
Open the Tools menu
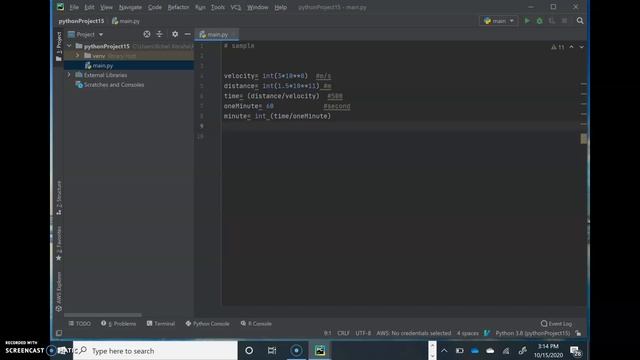pos(218,7)
